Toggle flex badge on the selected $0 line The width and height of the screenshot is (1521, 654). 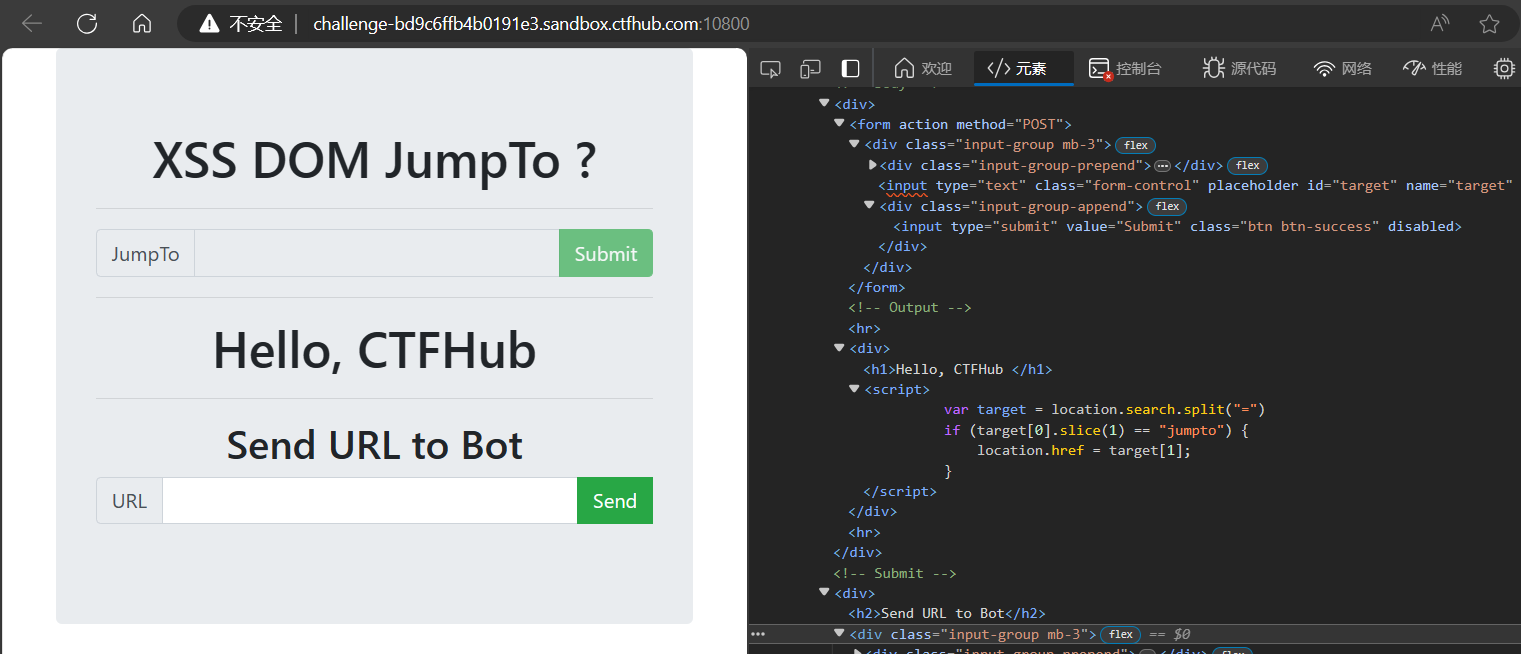(x=1120, y=634)
